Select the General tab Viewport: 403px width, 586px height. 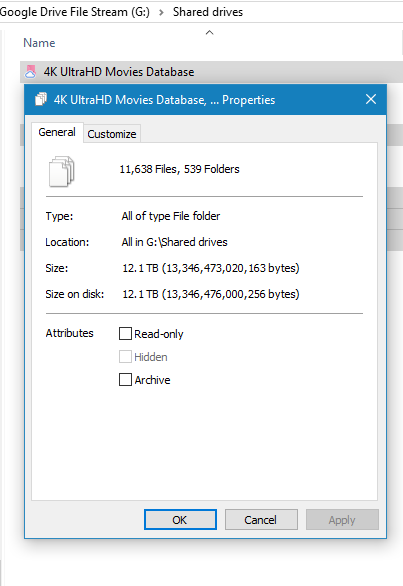pyautogui.click(x=57, y=132)
